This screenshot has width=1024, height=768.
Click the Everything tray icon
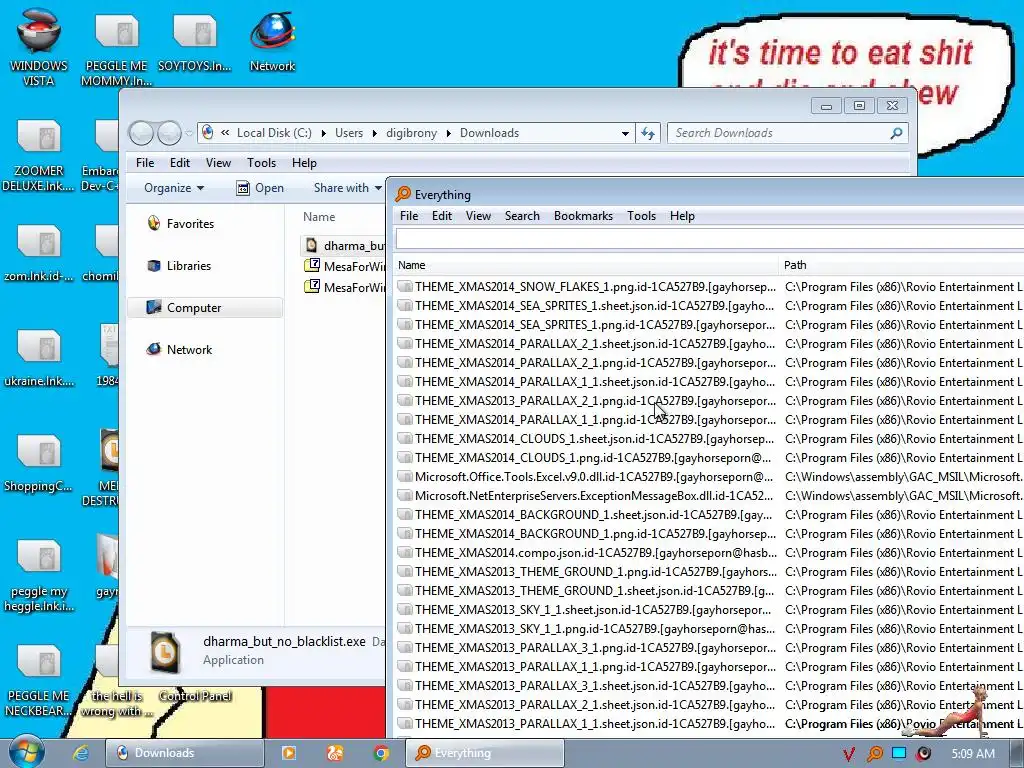[x=874, y=754]
